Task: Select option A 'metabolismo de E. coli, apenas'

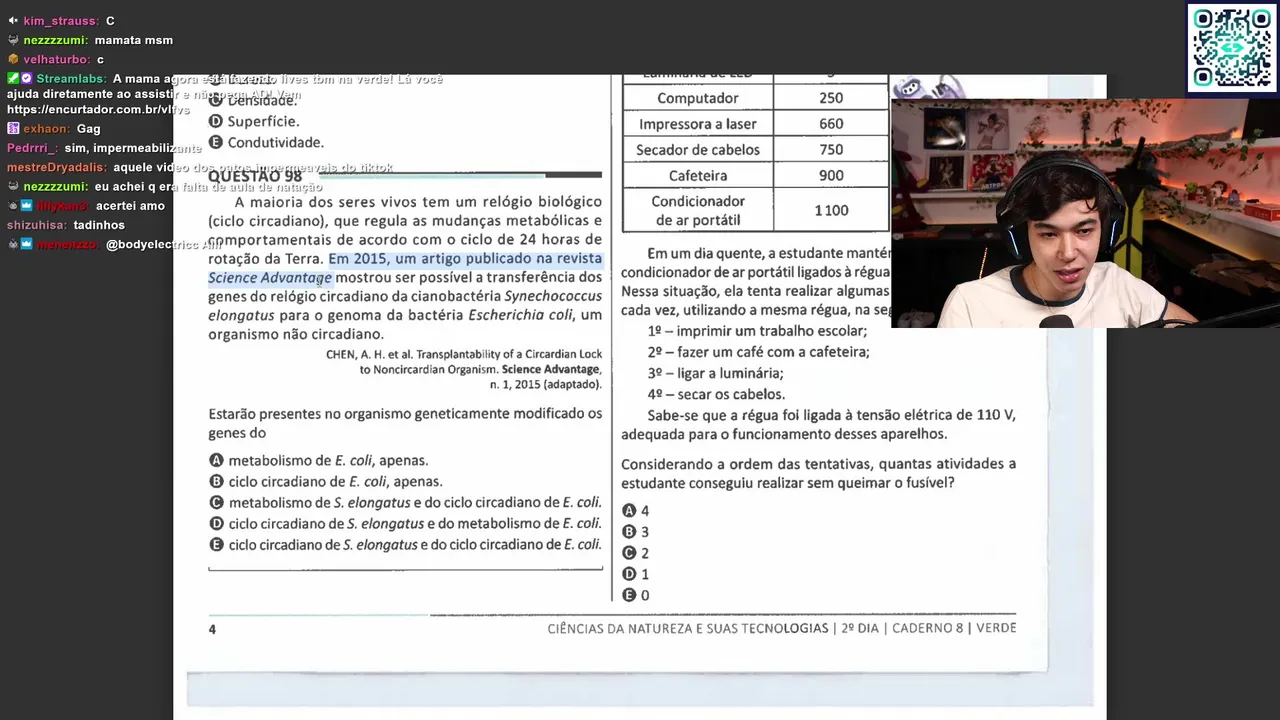Action: click(x=318, y=461)
